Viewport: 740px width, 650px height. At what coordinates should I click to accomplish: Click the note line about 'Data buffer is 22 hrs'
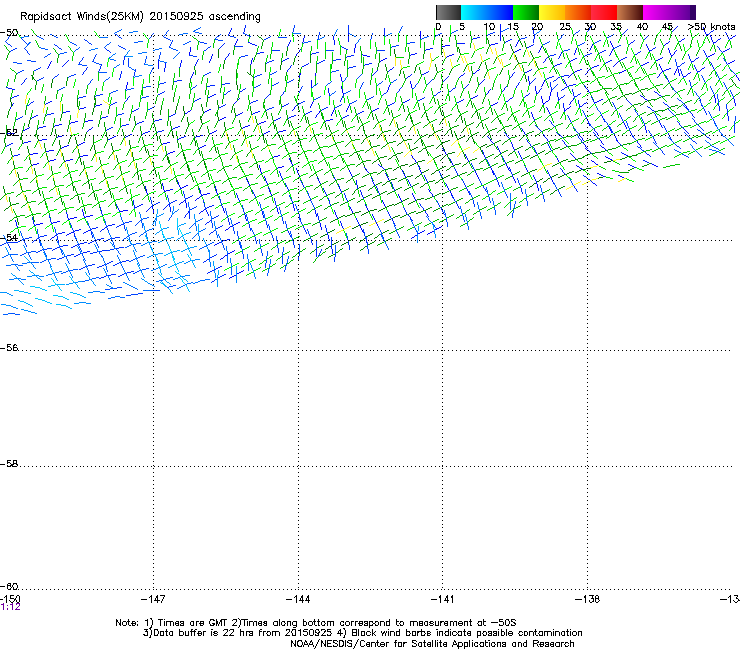[363, 633]
